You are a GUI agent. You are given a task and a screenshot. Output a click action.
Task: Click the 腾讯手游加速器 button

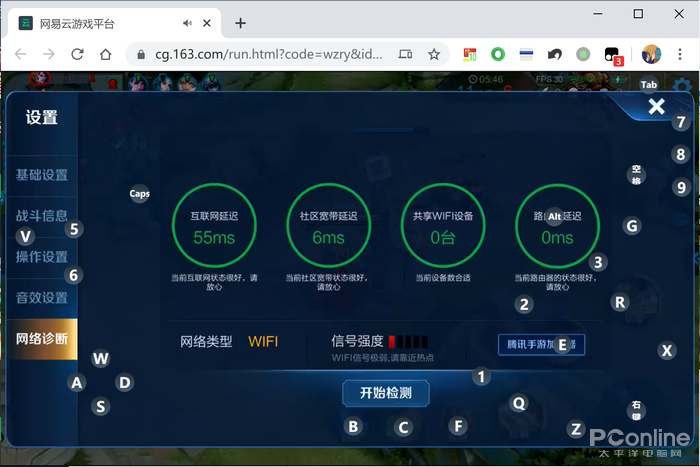pyautogui.click(x=542, y=345)
